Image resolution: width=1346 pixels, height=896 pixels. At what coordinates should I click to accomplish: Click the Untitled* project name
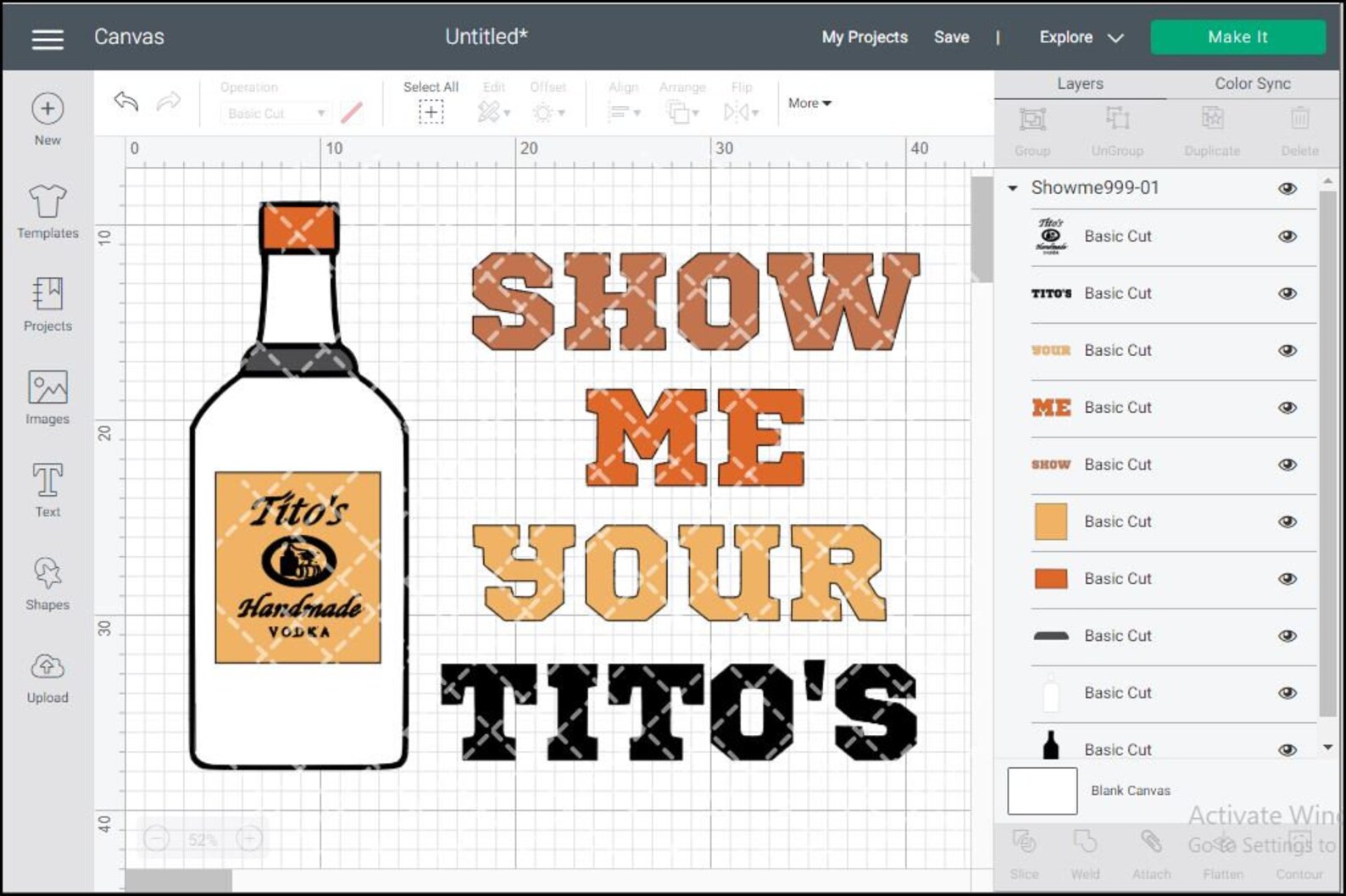487,37
